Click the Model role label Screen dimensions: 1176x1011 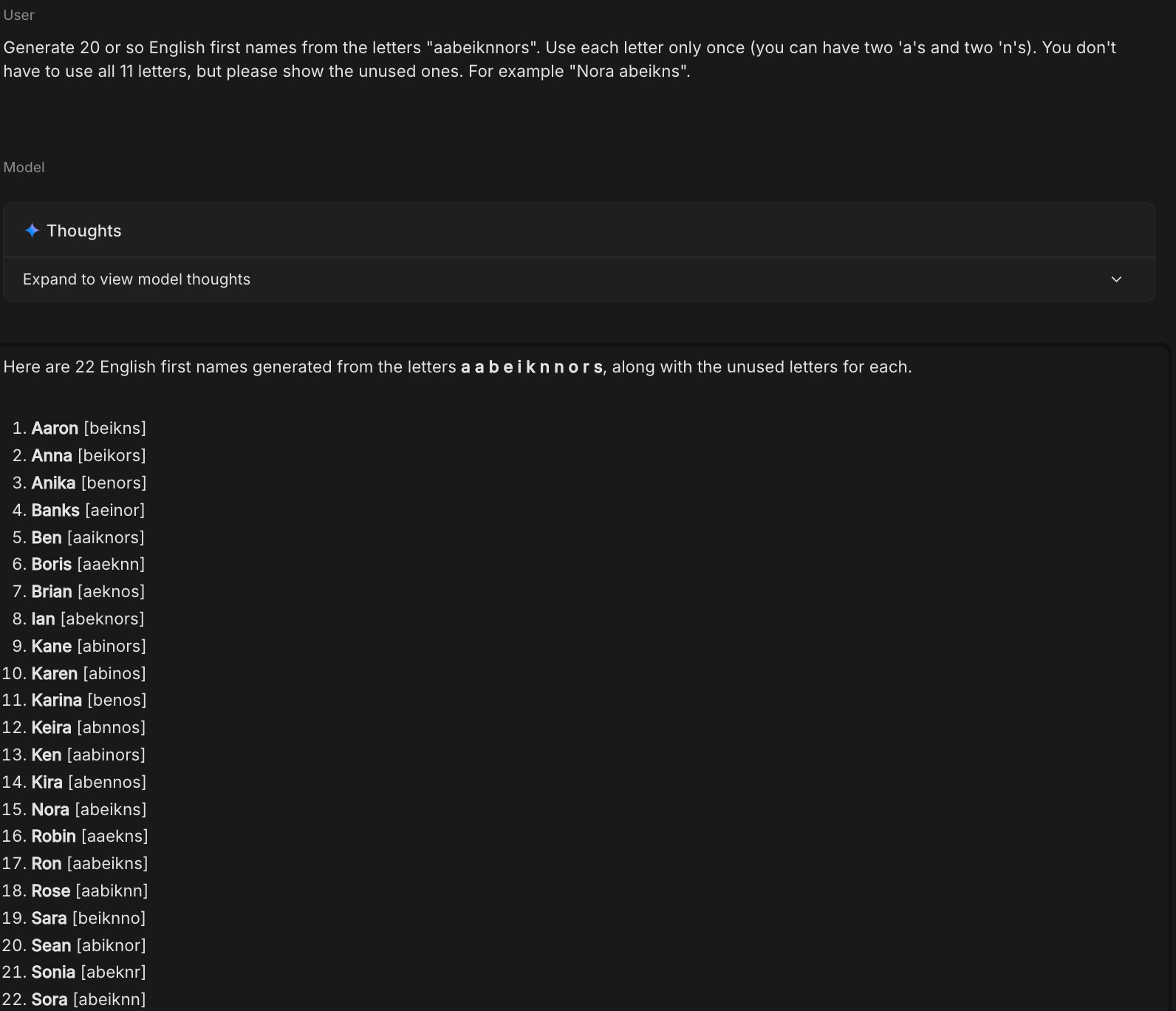click(x=24, y=167)
